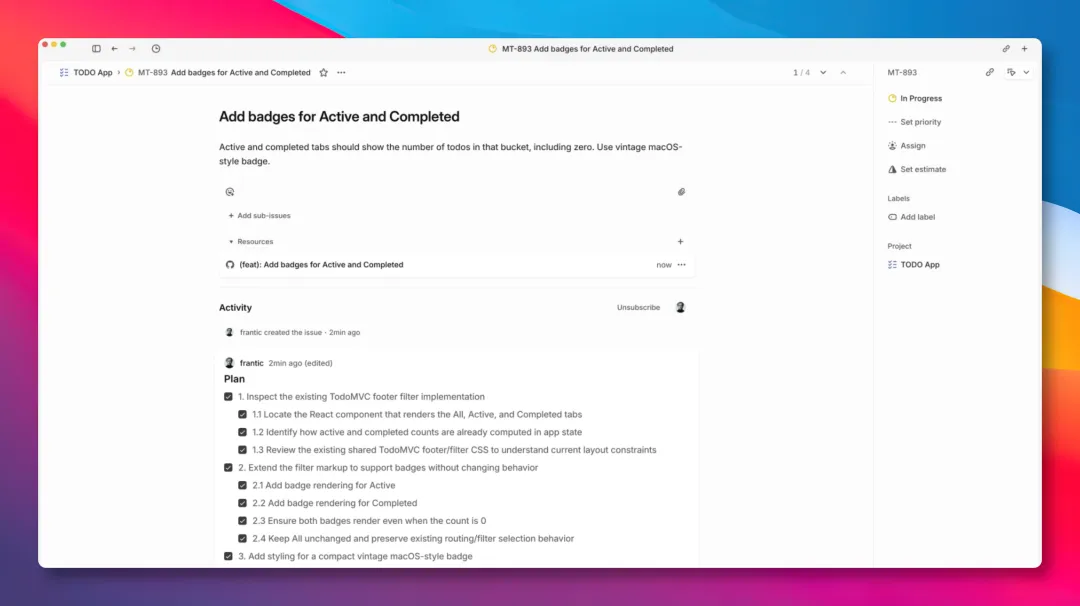The height and width of the screenshot is (606, 1080).
Task: Click subscriber avatar next to Unsubscribe
Action: [681, 307]
